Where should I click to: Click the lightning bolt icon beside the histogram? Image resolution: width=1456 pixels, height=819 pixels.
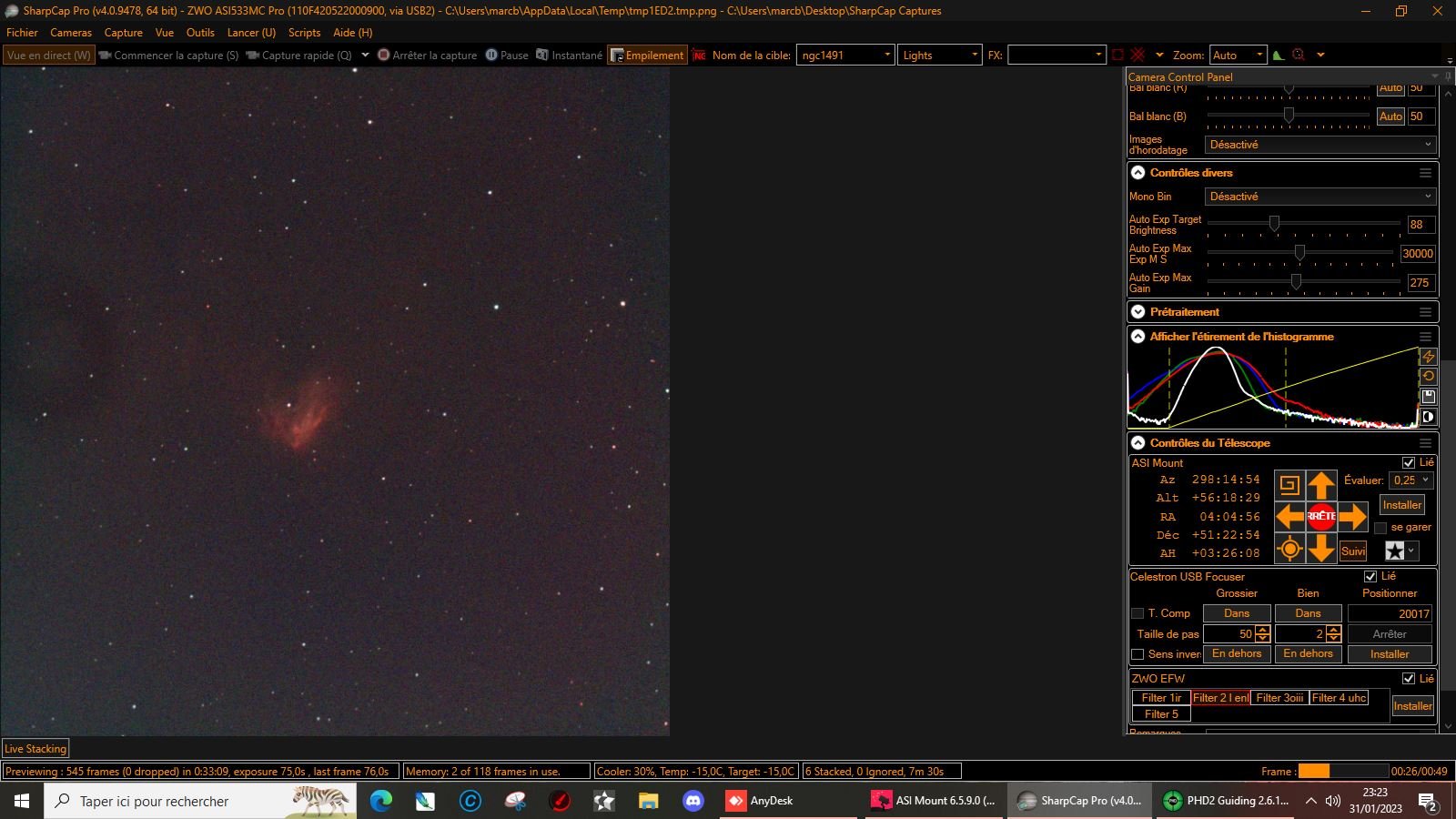(x=1429, y=356)
